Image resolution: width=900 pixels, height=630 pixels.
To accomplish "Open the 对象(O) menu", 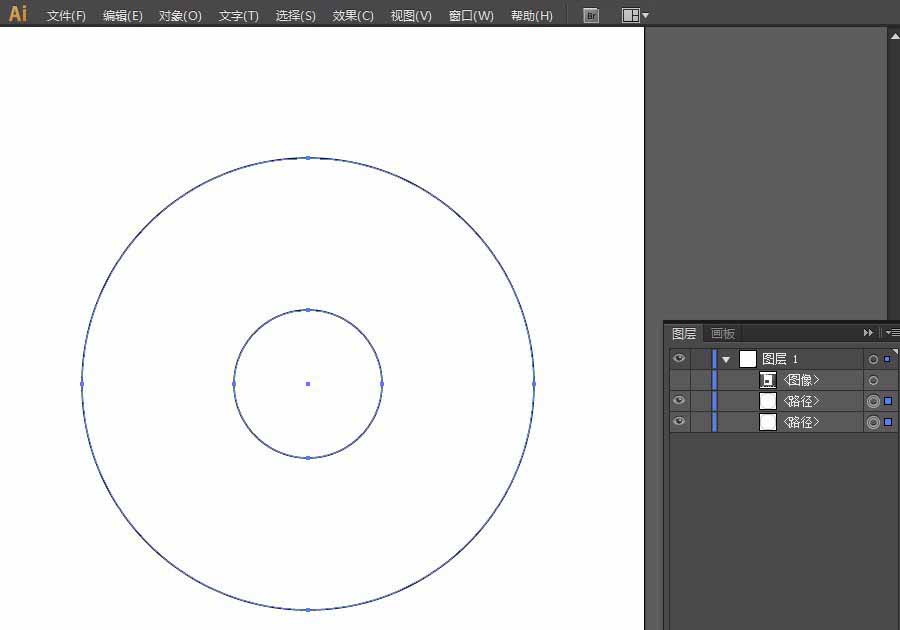I will pyautogui.click(x=180, y=15).
